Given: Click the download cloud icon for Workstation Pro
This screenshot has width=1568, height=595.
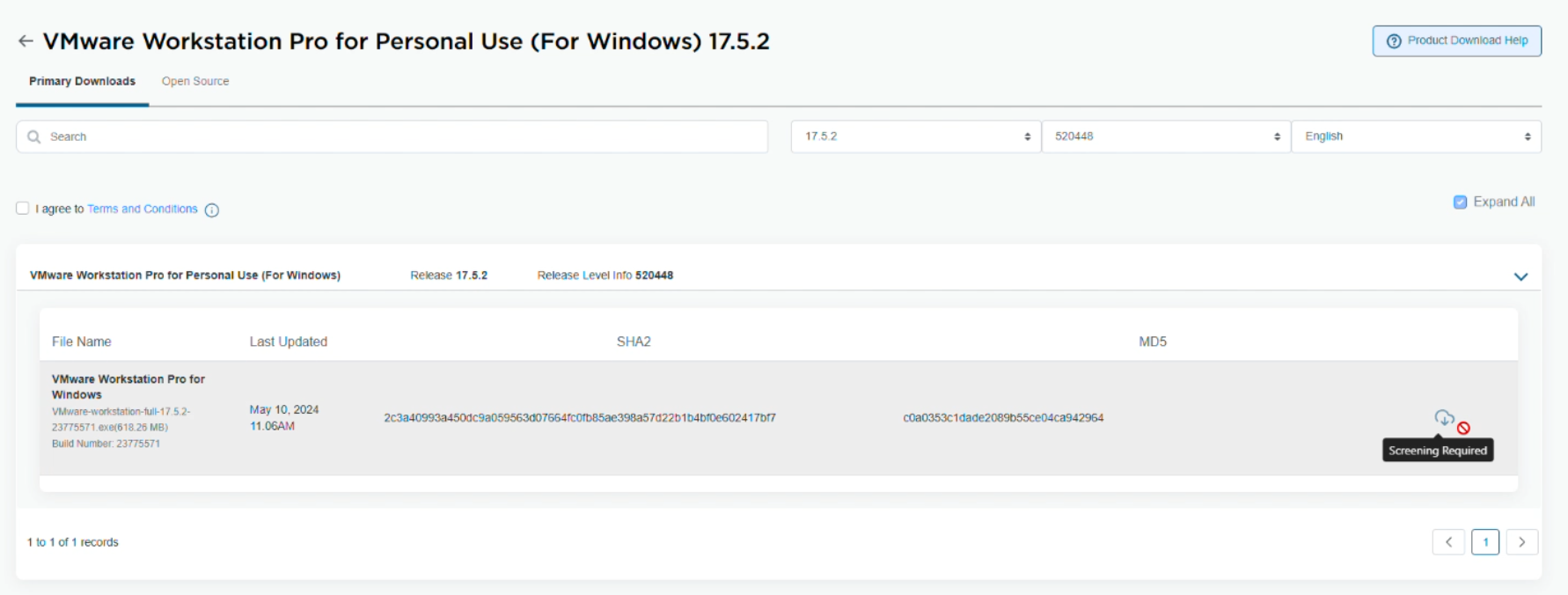Looking at the screenshot, I should pyautogui.click(x=1444, y=417).
